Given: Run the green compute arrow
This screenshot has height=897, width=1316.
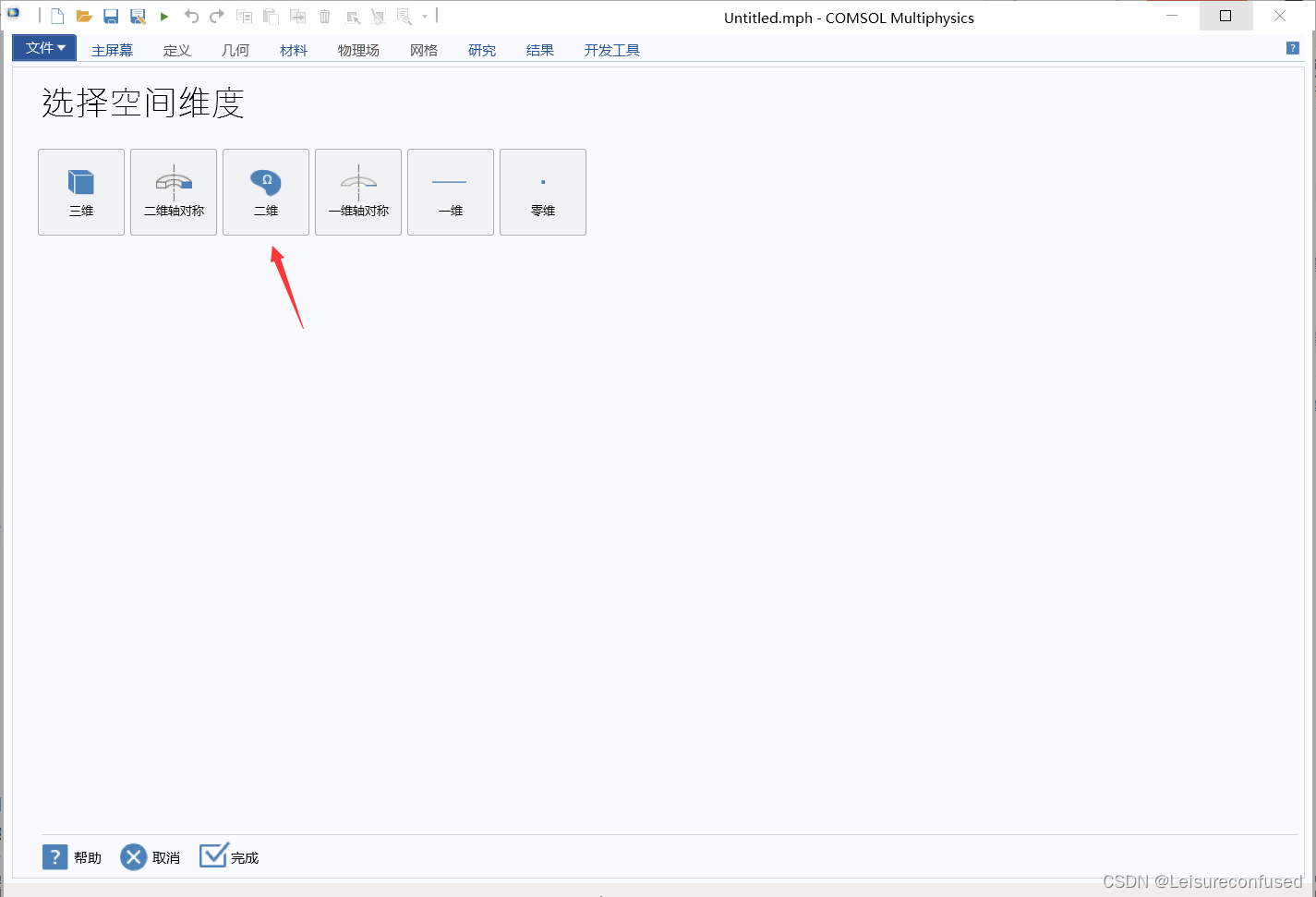Looking at the screenshot, I should (164, 17).
